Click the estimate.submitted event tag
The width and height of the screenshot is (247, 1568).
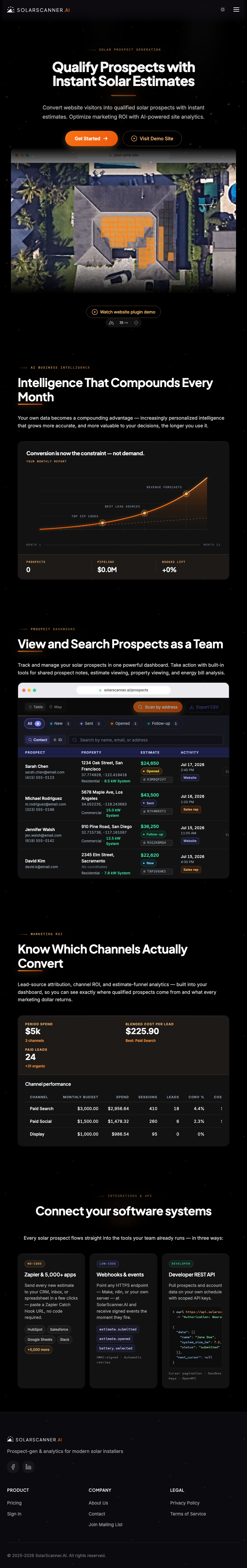click(x=118, y=1329)
